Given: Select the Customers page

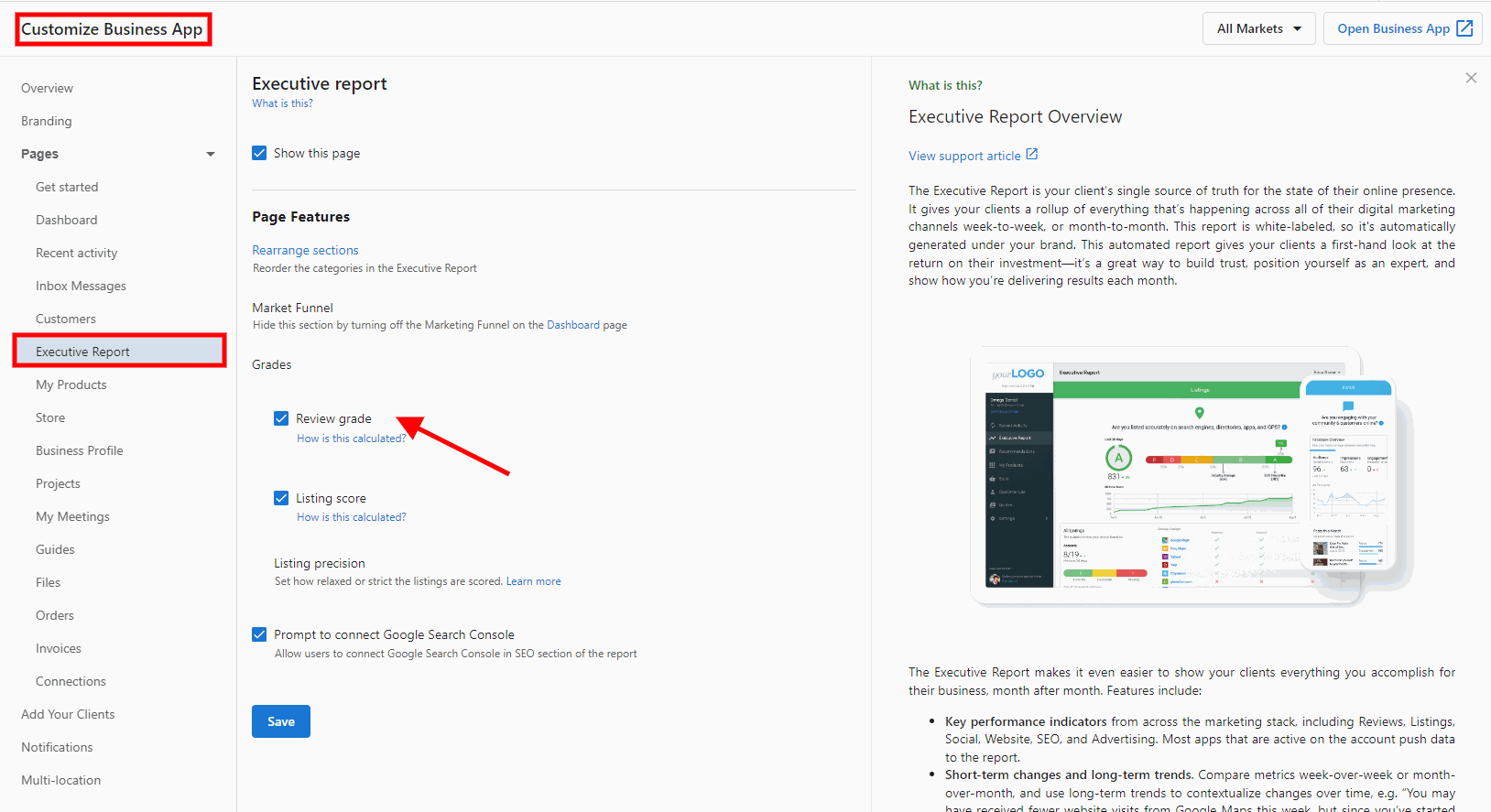Looking at the screenshot, I should tap(66, 319).
